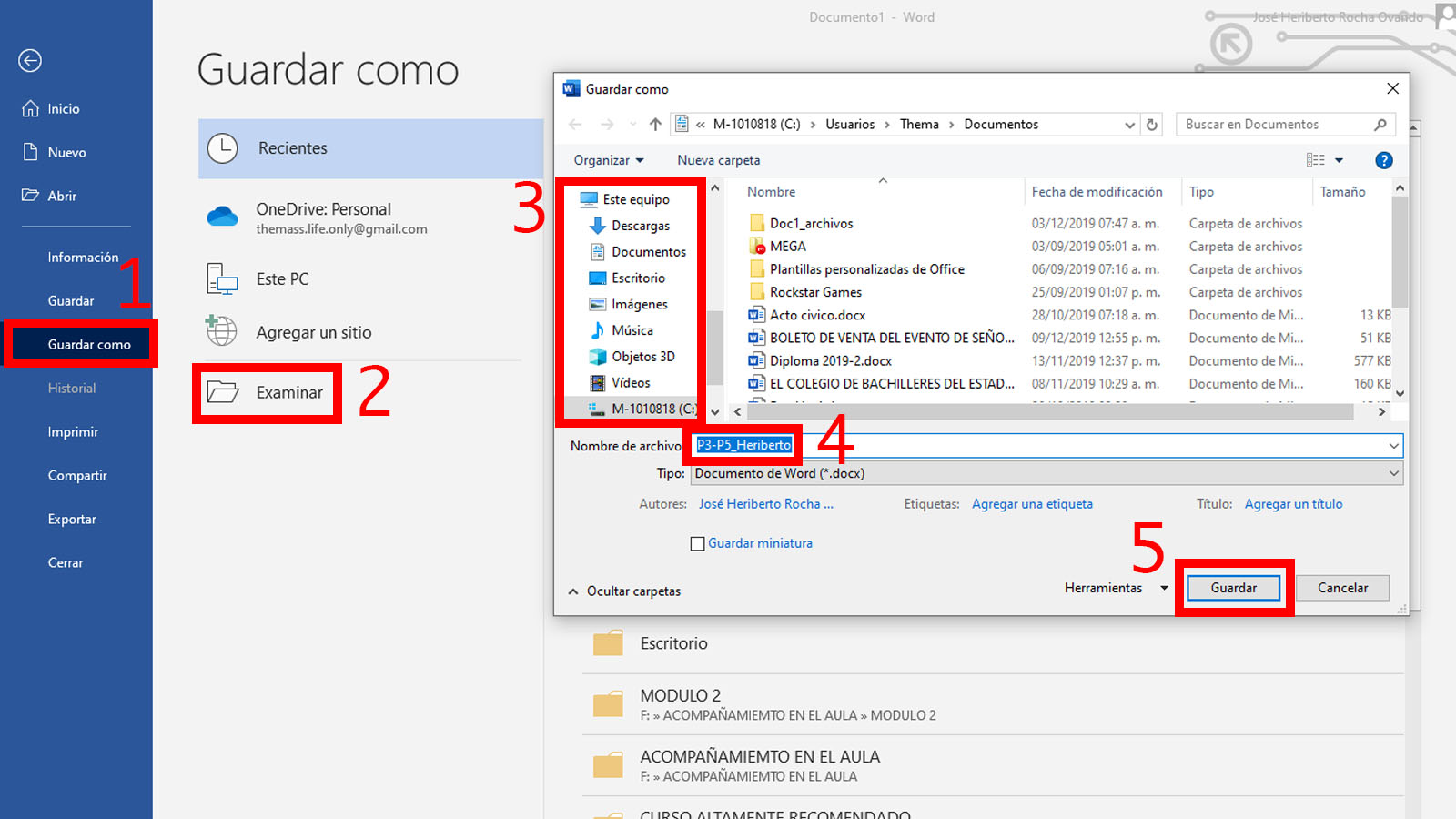Select Guardar in the backstage menu
This screenshot has width=1456, height=819.
(x=71, y=301)
